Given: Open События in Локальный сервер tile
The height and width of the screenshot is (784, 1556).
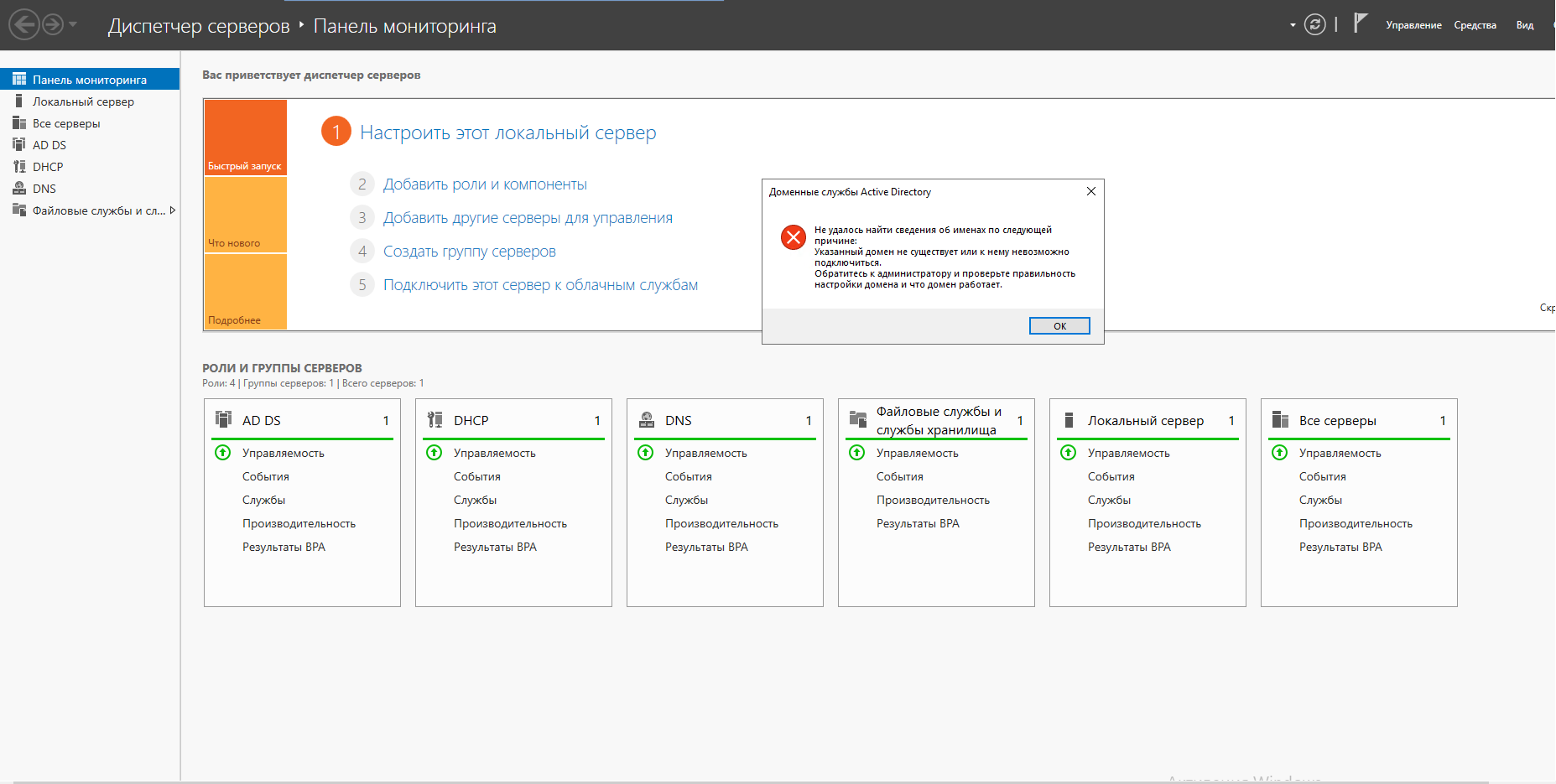Looking at the screenshot, I should pyautogui.click(x=1111, y=476).
